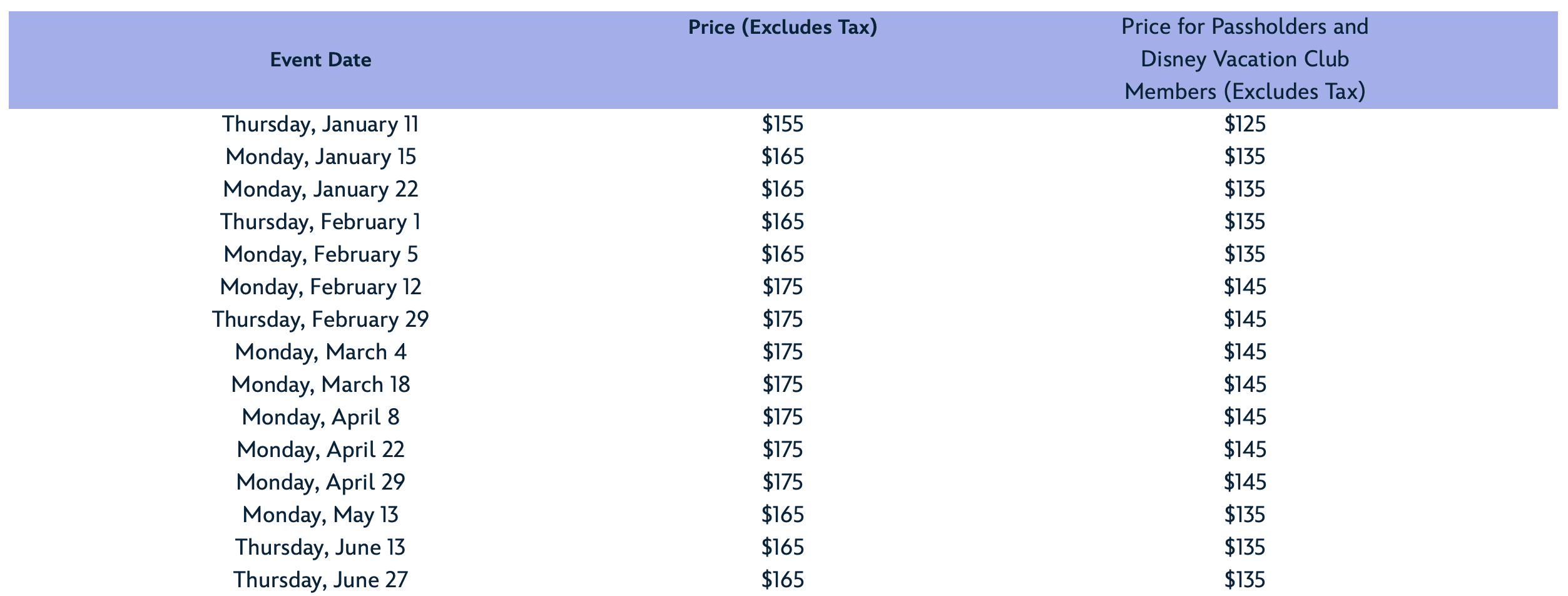Select the Thursday, January 11 date cell

coord(320,124)
